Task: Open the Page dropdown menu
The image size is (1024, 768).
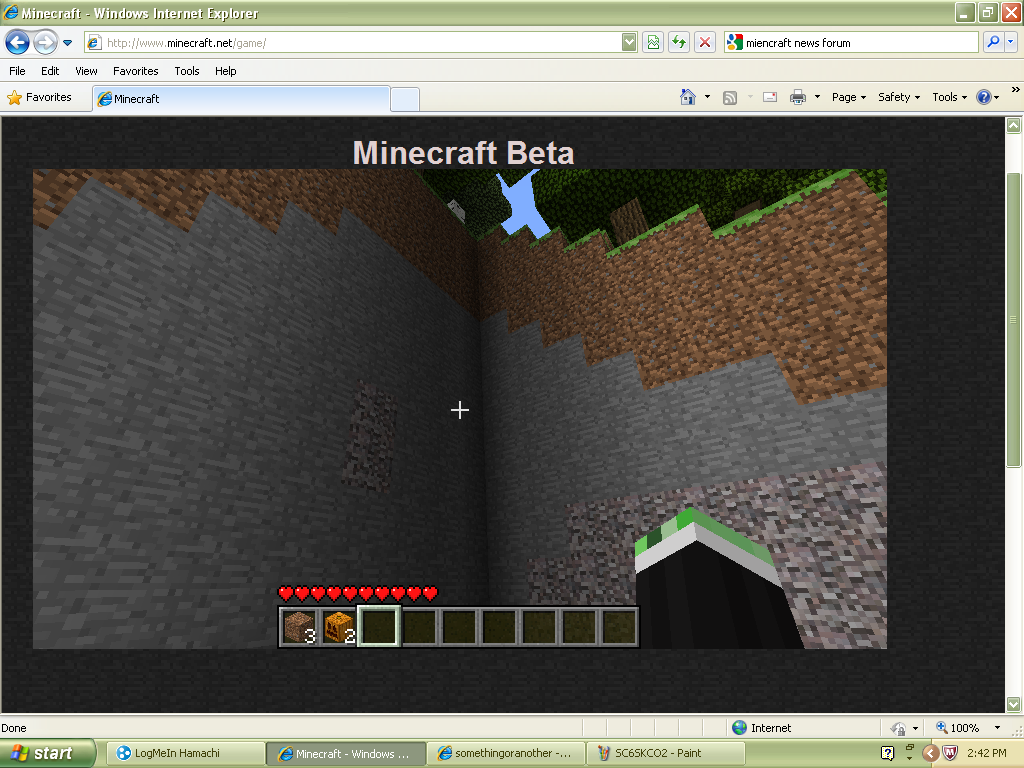Action: tap(849, 97)
